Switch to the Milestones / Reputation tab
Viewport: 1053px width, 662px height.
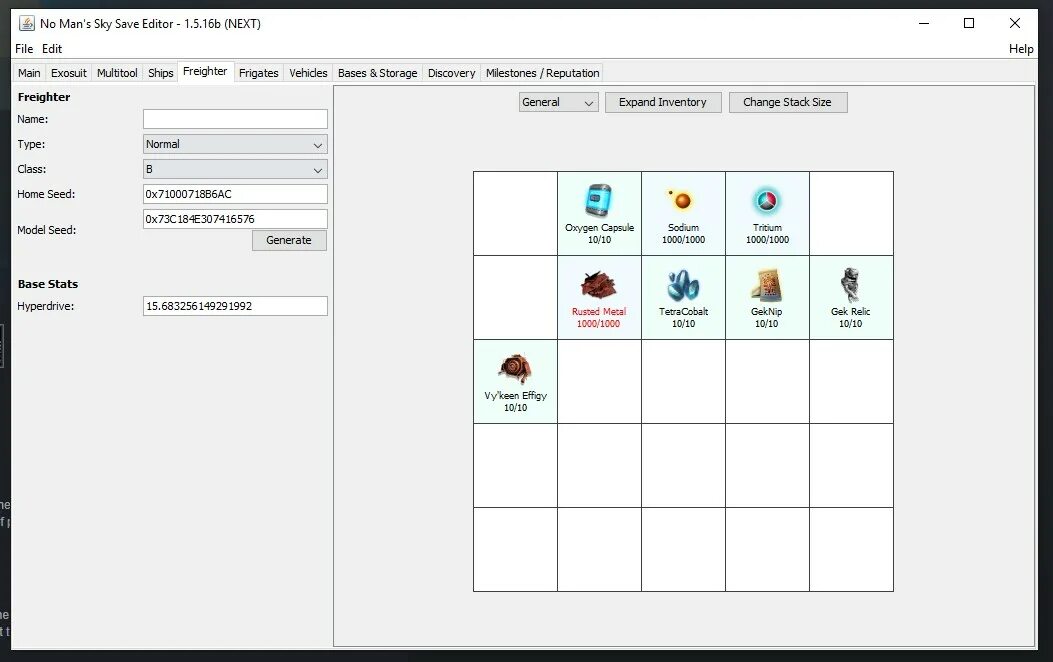[543, 73]
